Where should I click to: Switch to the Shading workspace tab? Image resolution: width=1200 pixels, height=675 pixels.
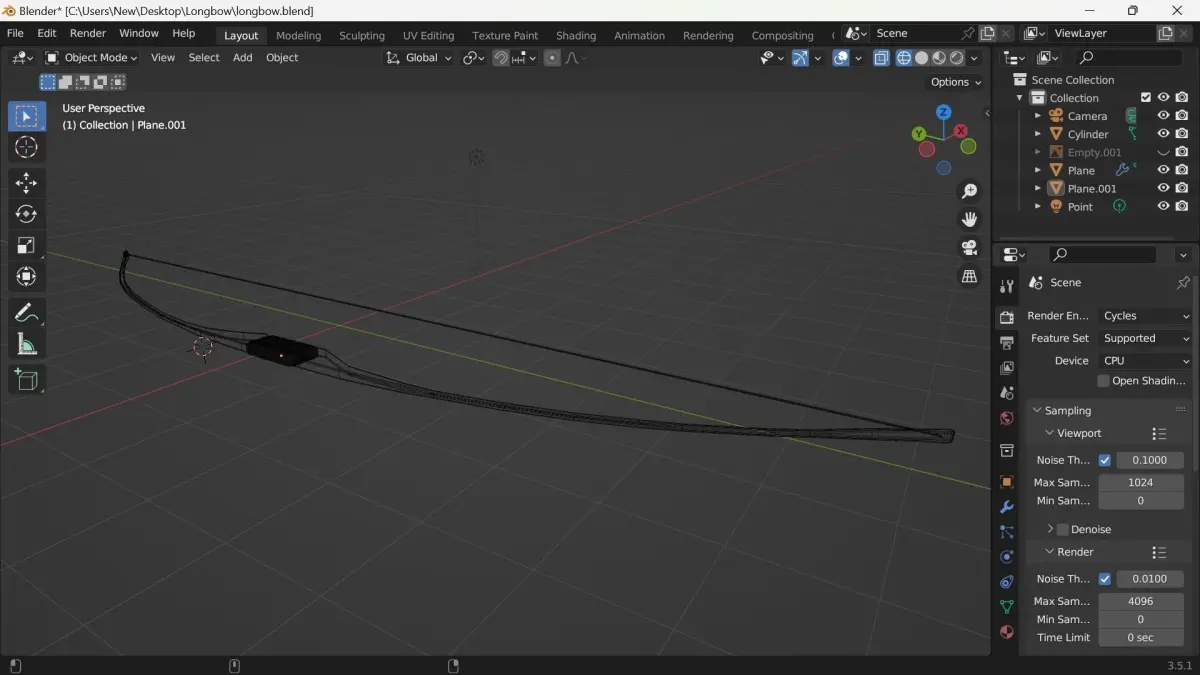[x=576, y=35]
